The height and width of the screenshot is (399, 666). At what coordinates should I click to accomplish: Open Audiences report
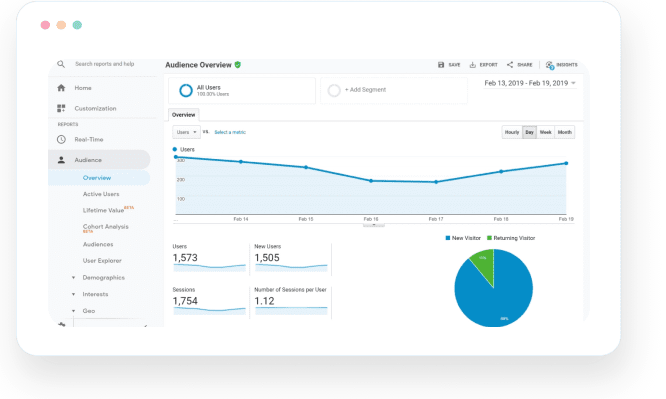[x=98, y=244]
